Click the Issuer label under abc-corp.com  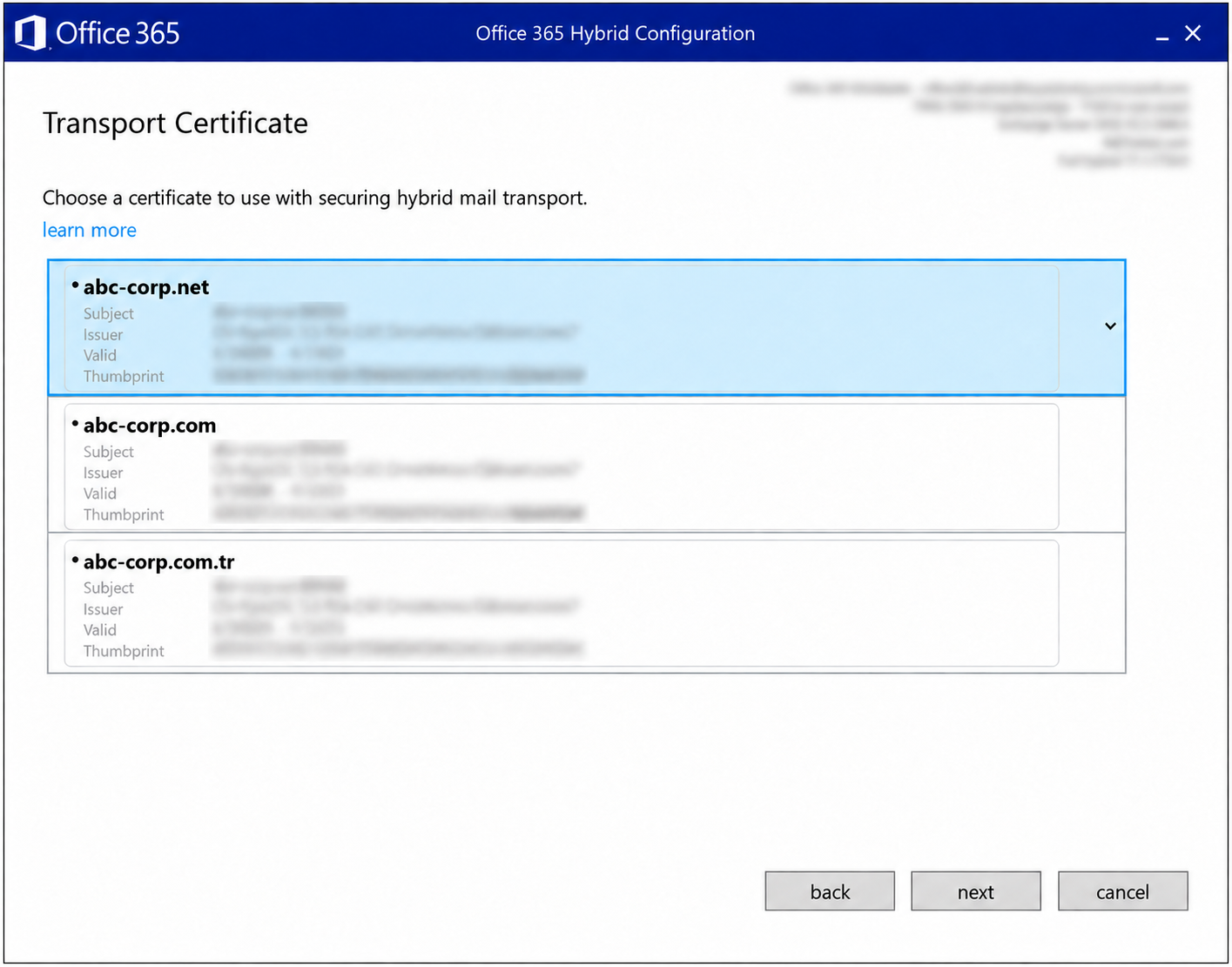point(104,473)
